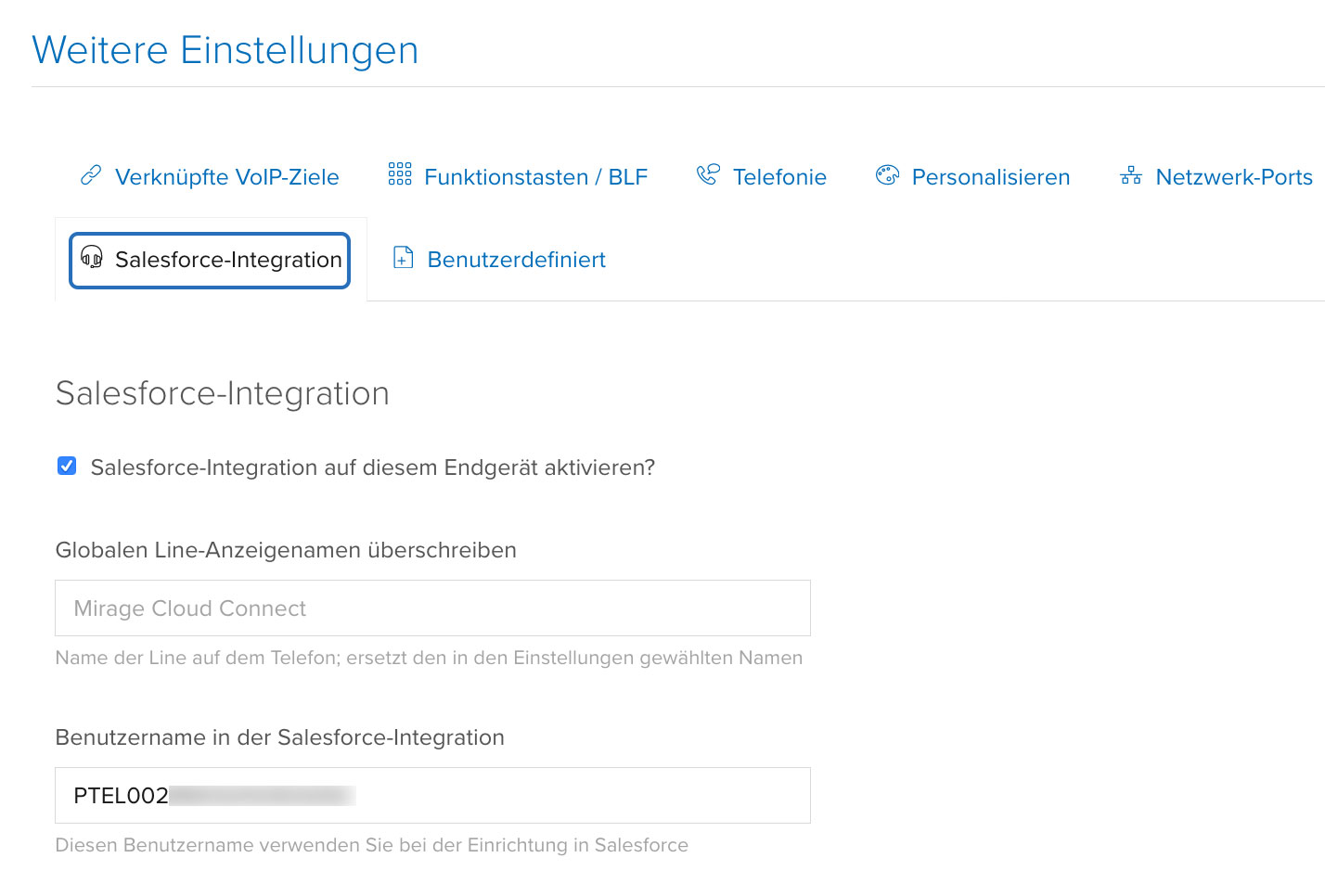Click the Globalen Line-Anzeigenamen überschreiben label
The image size is (1325, 896).
(x=286, y=550)
